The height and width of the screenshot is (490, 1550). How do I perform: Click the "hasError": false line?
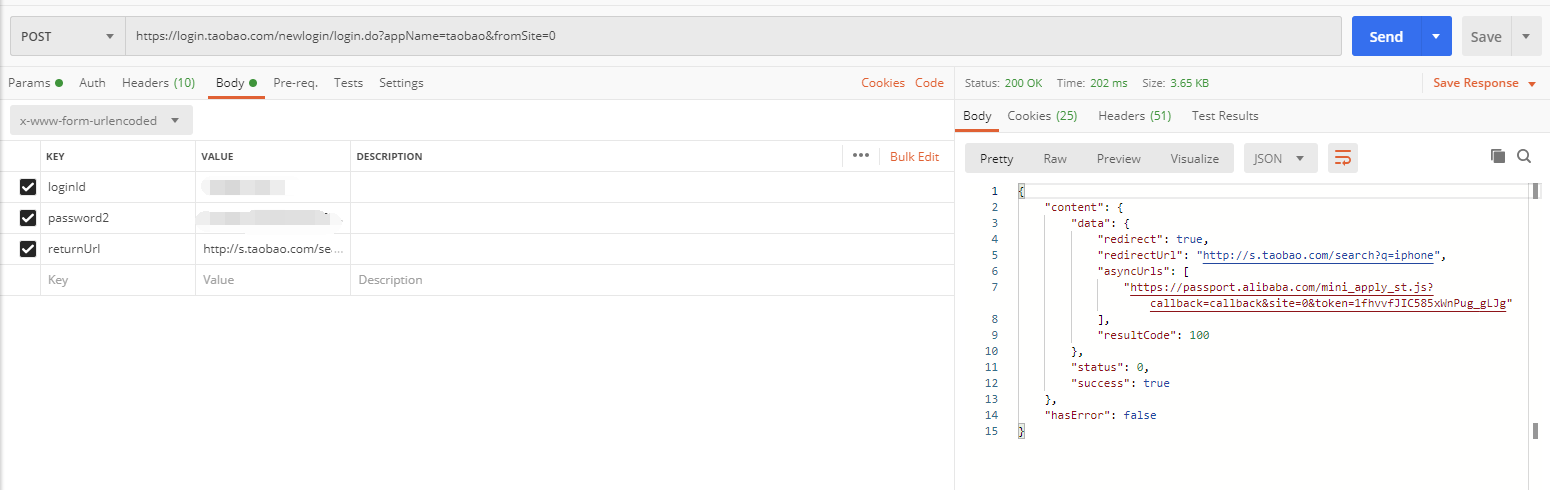(1100, 415)
